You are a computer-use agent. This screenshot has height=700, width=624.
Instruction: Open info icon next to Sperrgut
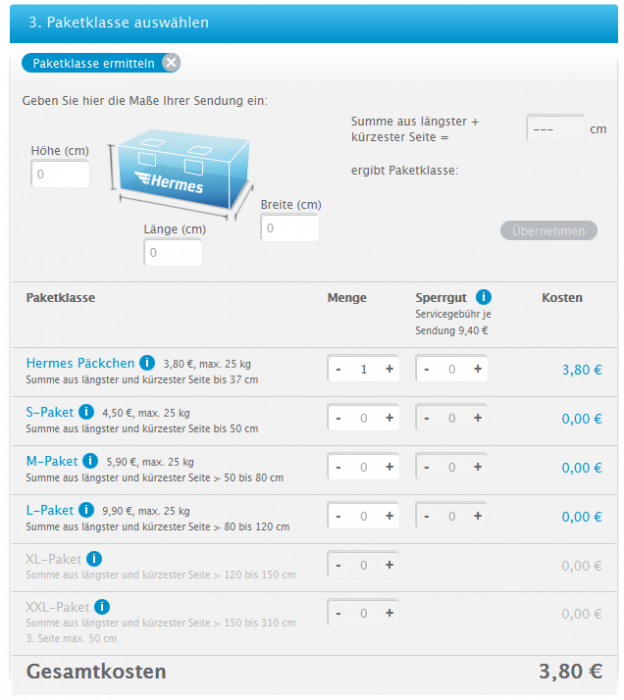point(483,297)
